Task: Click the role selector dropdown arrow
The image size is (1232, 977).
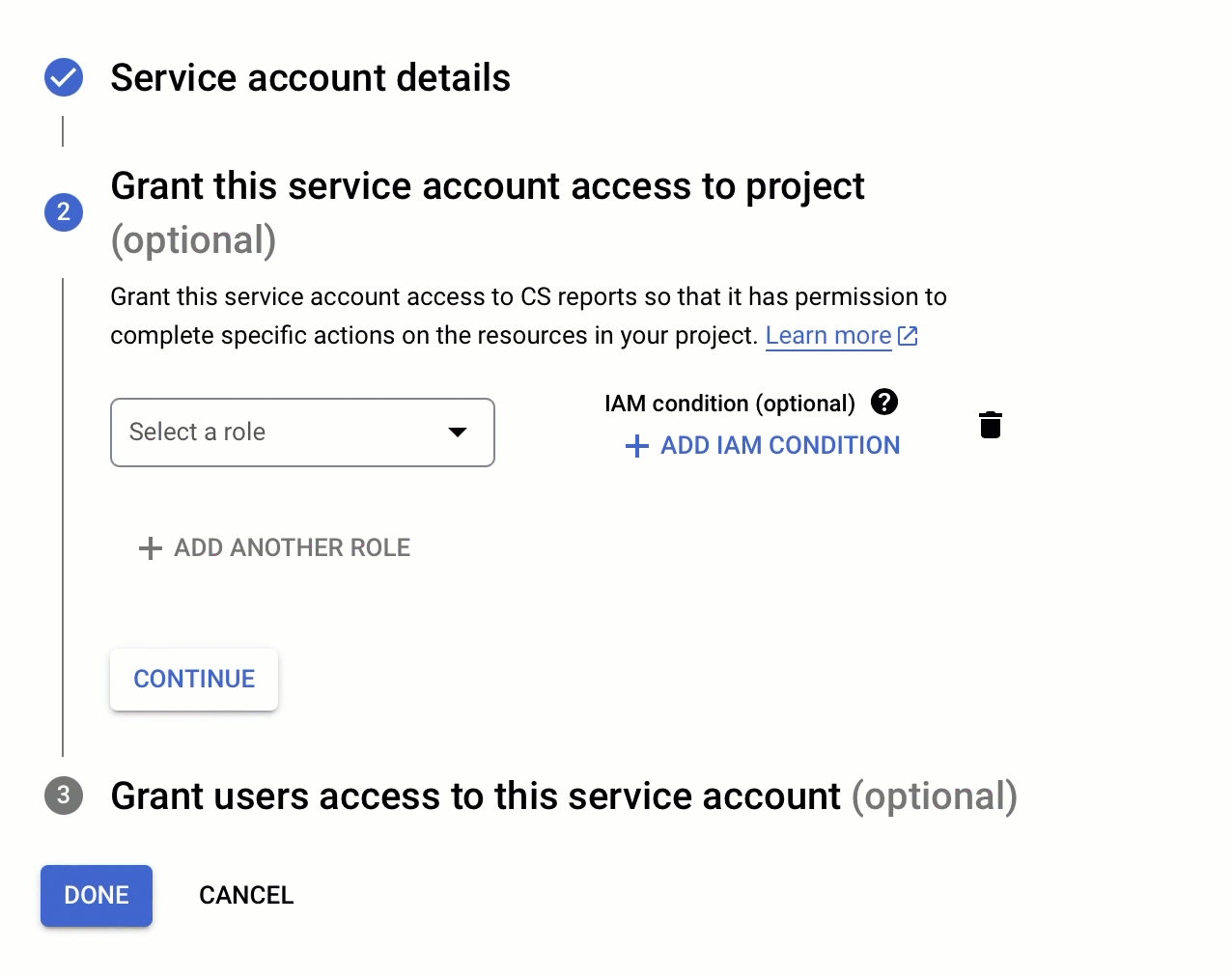Action: [457, 433]
